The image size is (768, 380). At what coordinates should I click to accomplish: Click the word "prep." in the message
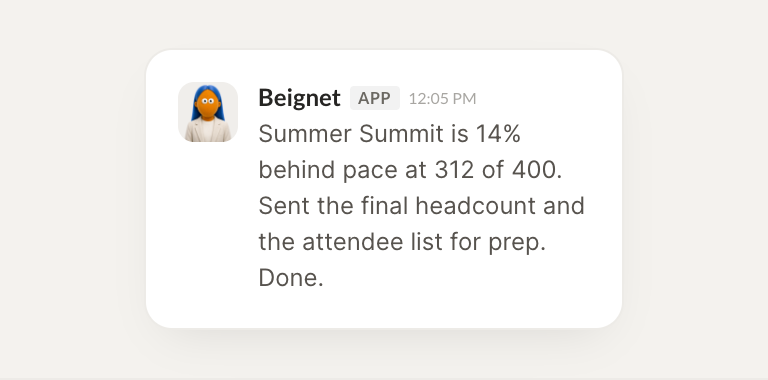coord(517,243)
